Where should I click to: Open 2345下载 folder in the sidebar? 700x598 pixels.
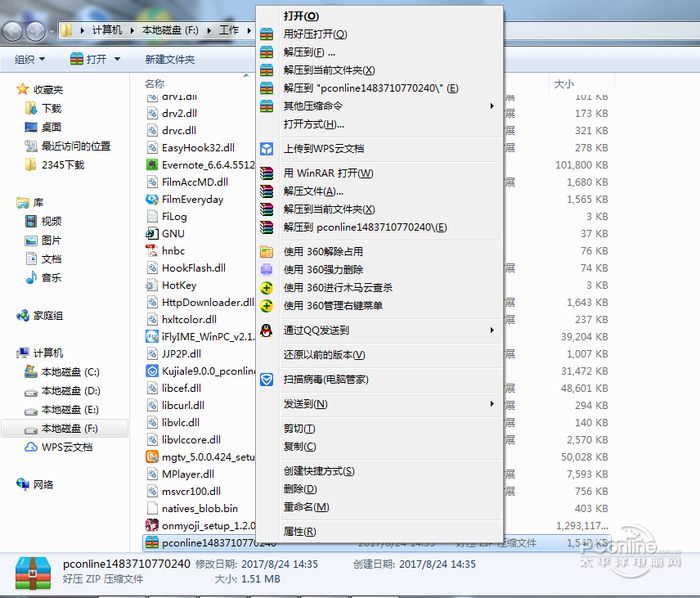[x=54, y=165]
